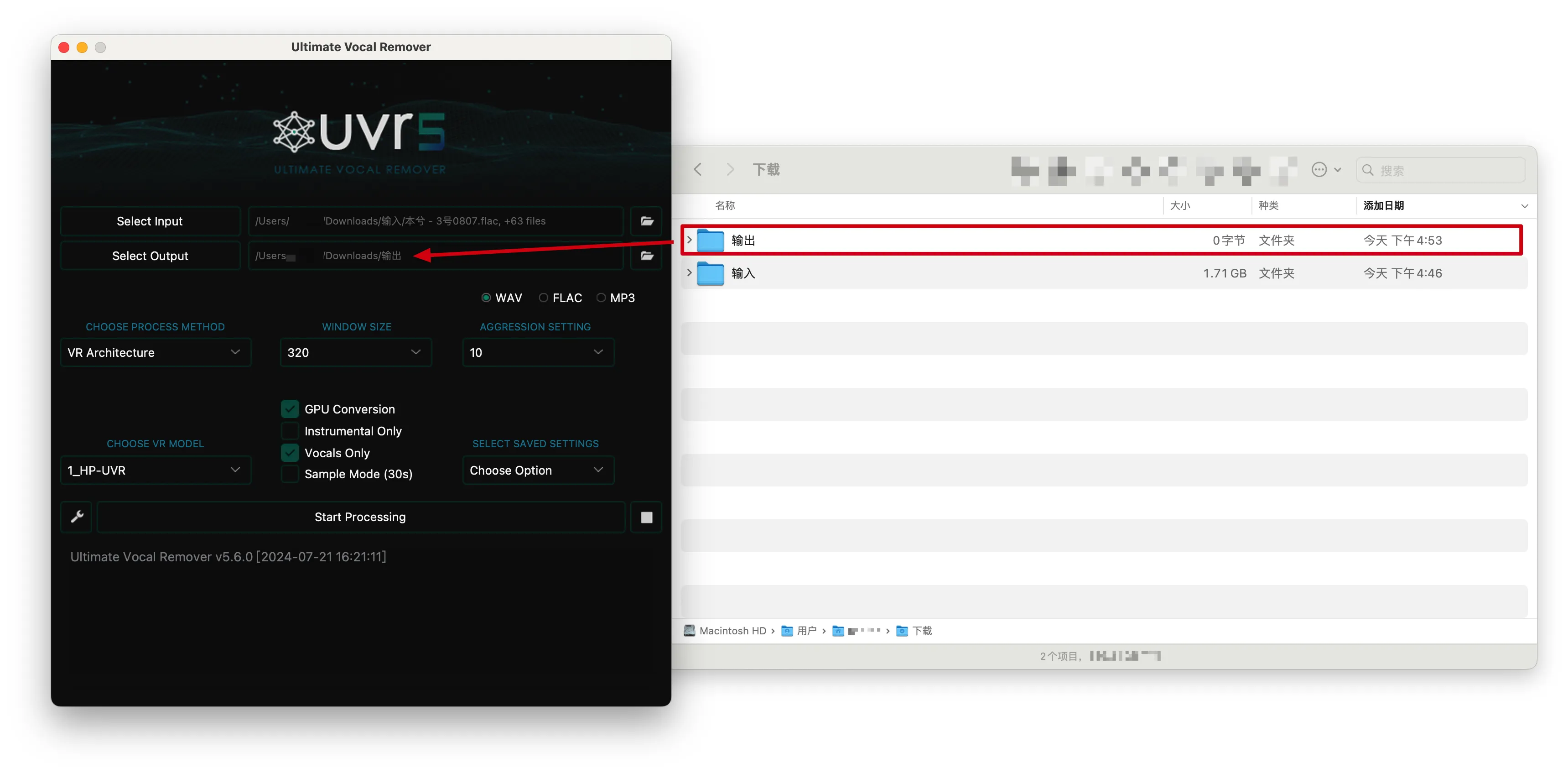Toggle sort direction chevron on 添加日期 column
Image resolution: width=1568 pixels, height=774 pixels.
click(1524, 206)
